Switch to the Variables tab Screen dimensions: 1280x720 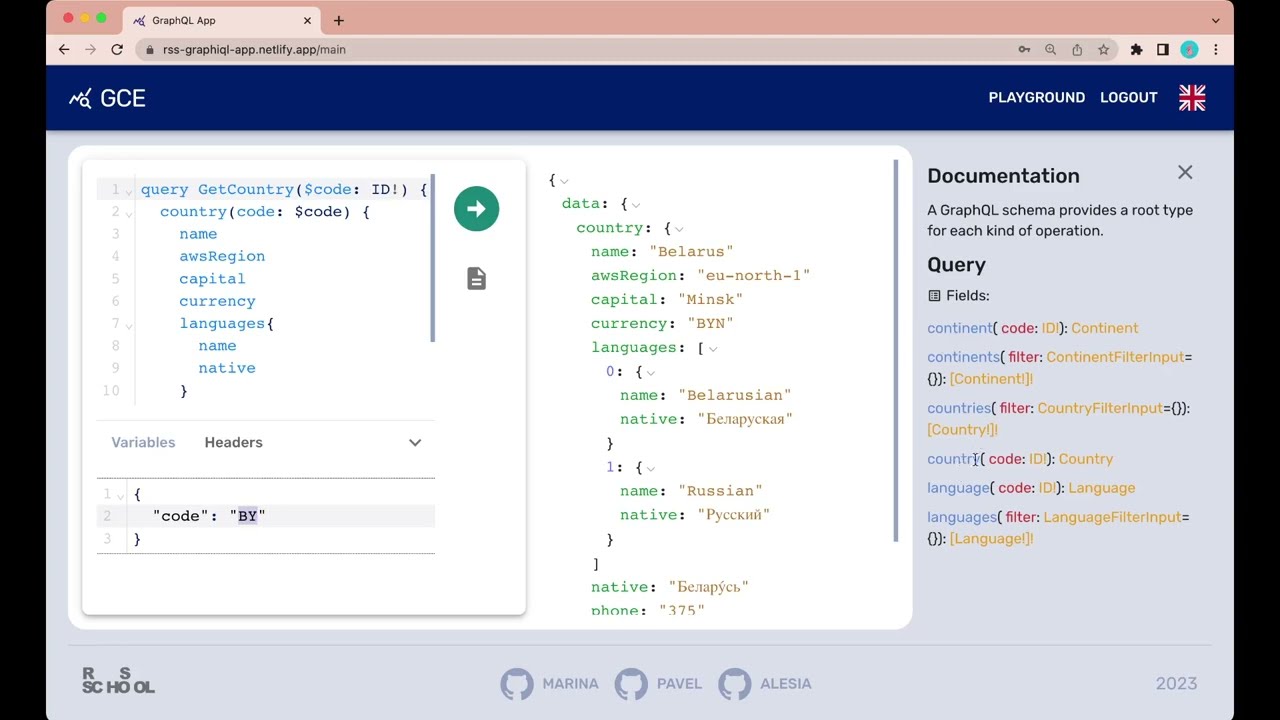pyautogui.click(x=143, y=442)
